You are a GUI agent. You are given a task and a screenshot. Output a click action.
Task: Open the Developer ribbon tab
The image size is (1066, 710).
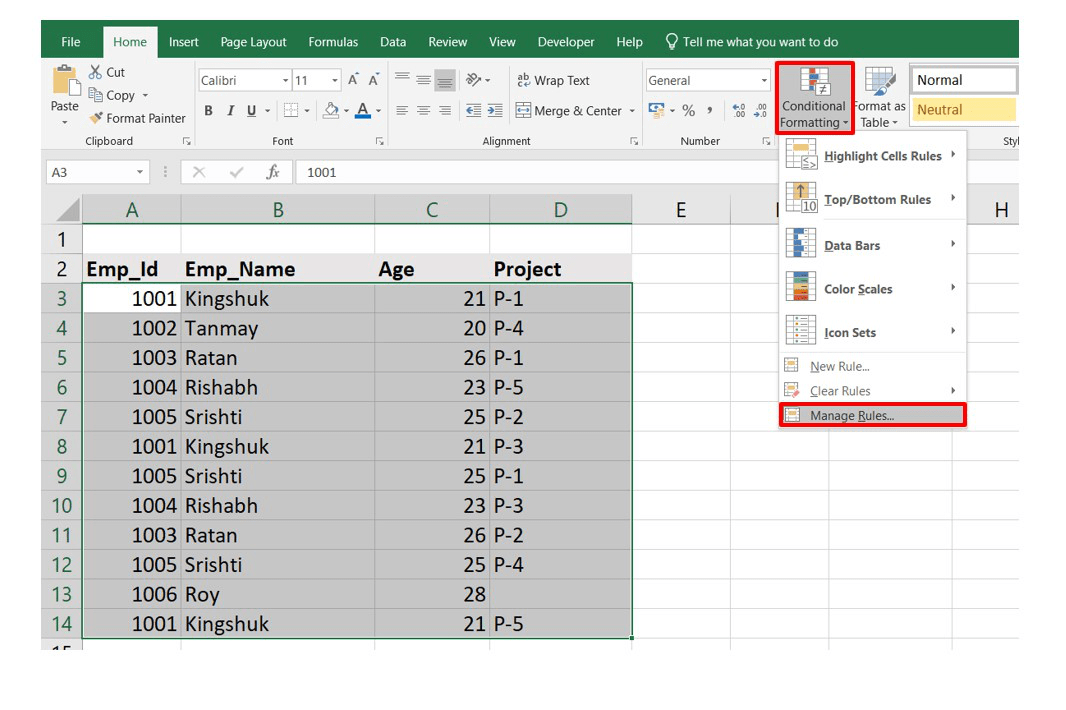[565, 41]
